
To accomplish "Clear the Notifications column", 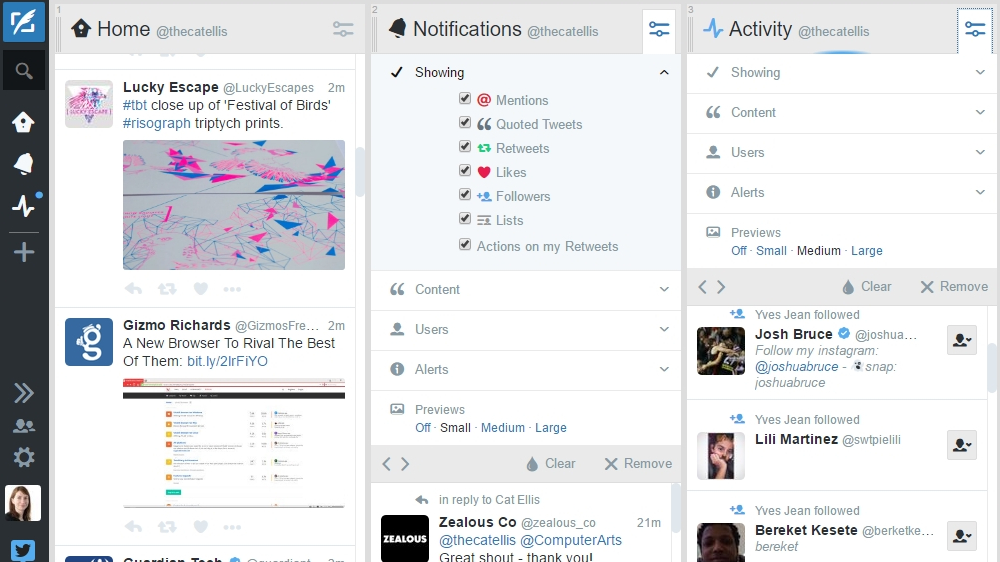I will point(551,464).
